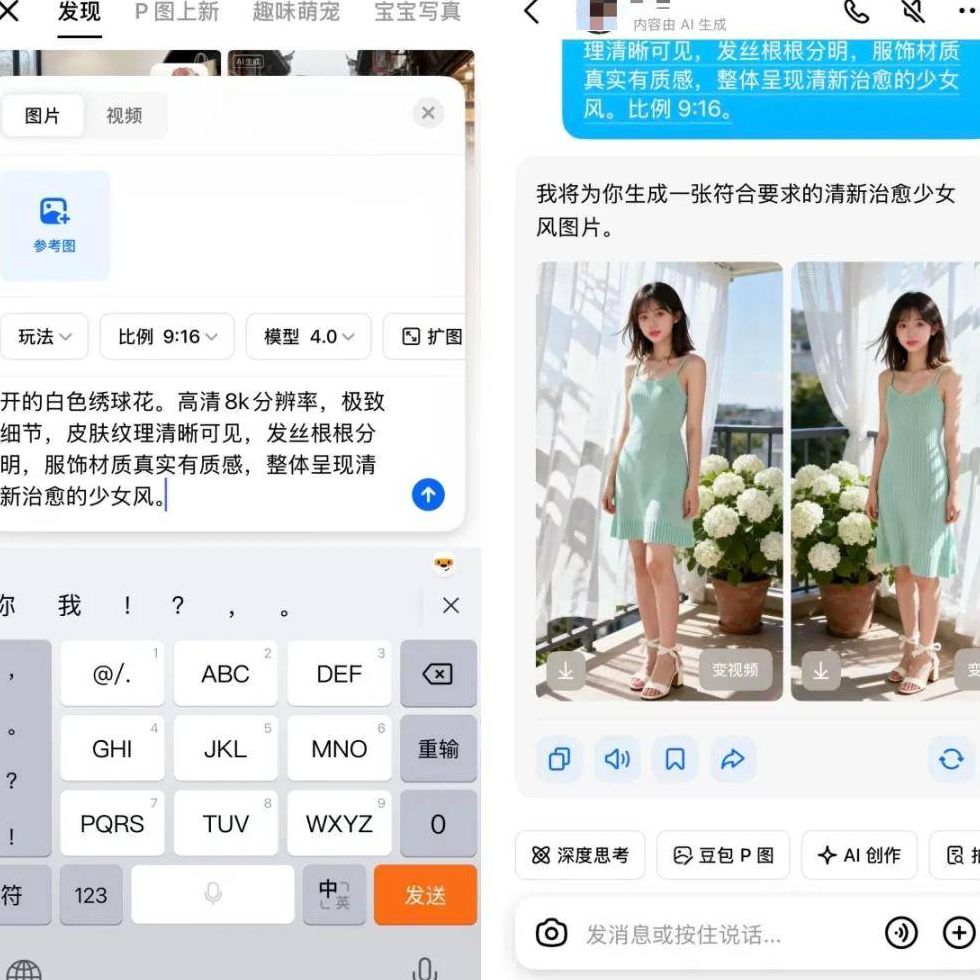Regenerate the response with refresh icon
This screenshot has width=980, height=980.
(x=950, y=759)
